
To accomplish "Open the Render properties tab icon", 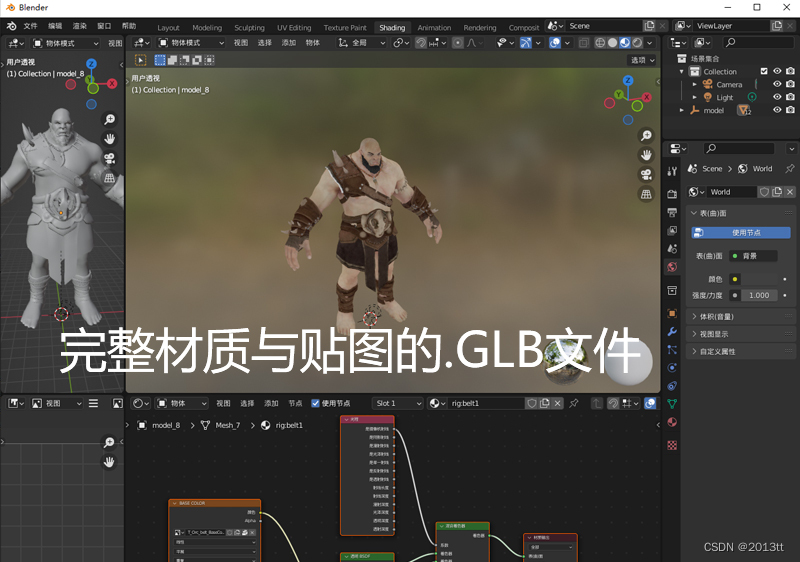I will click(672, 194).
